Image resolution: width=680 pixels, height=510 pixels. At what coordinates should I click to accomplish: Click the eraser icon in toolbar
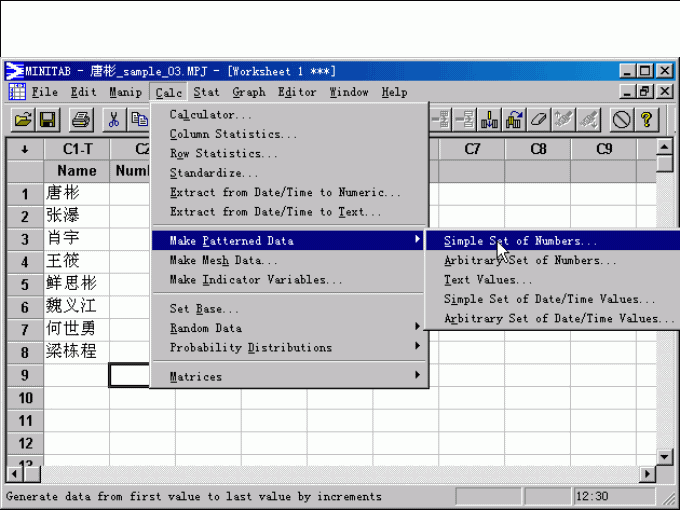click(540, 120)
